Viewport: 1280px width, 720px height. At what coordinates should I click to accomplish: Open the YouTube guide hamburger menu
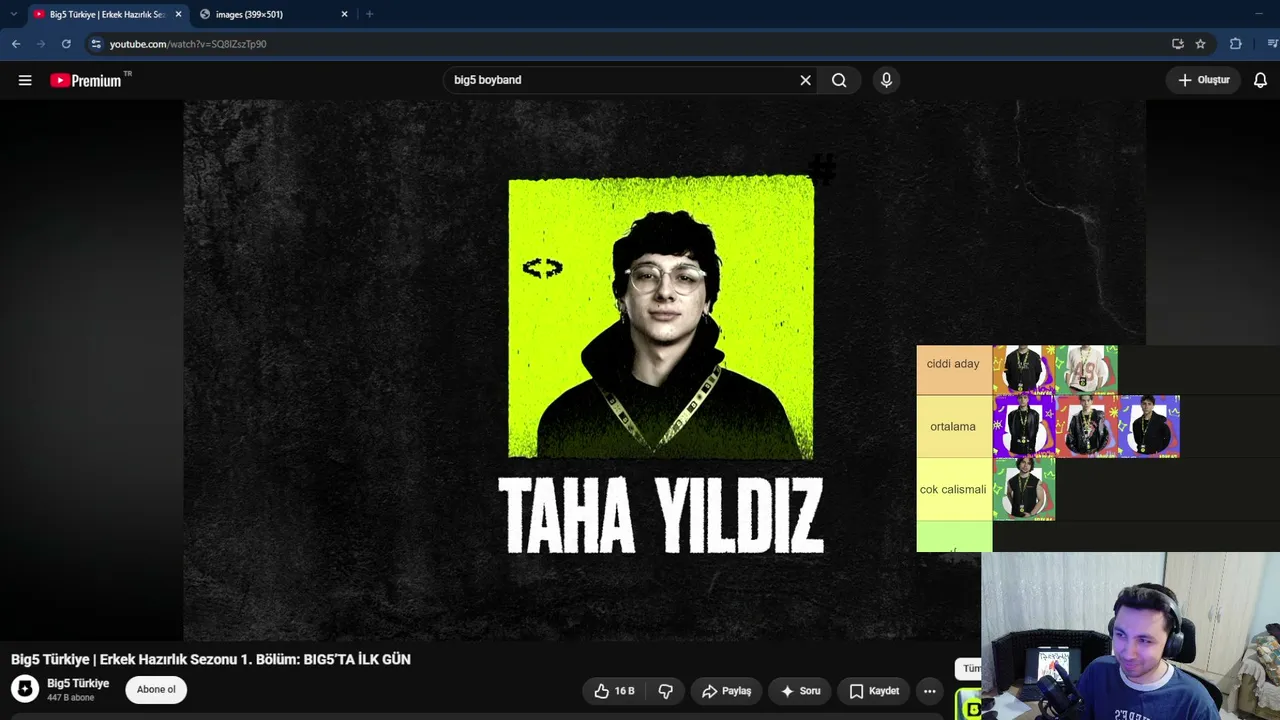(25, 80)
